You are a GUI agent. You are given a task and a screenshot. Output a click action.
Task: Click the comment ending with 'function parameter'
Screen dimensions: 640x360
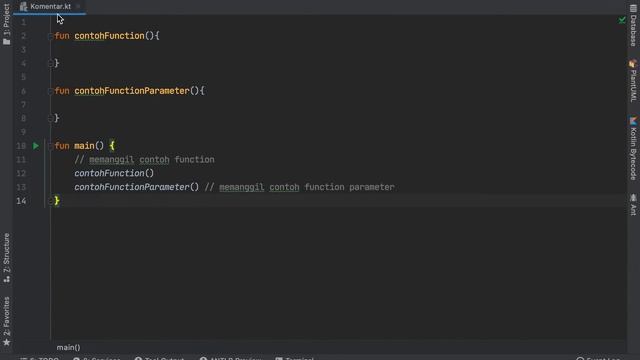click(300, 187)
